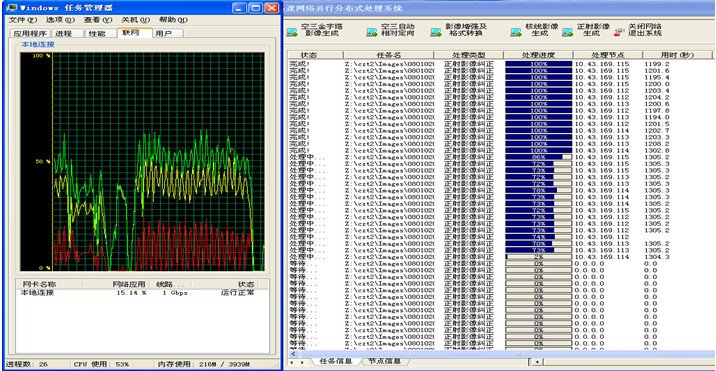The width and height of the screenshot is (716, 371).
Task: Select the 联网 tab
Action: pyautogui.click(x=134, y=32)
